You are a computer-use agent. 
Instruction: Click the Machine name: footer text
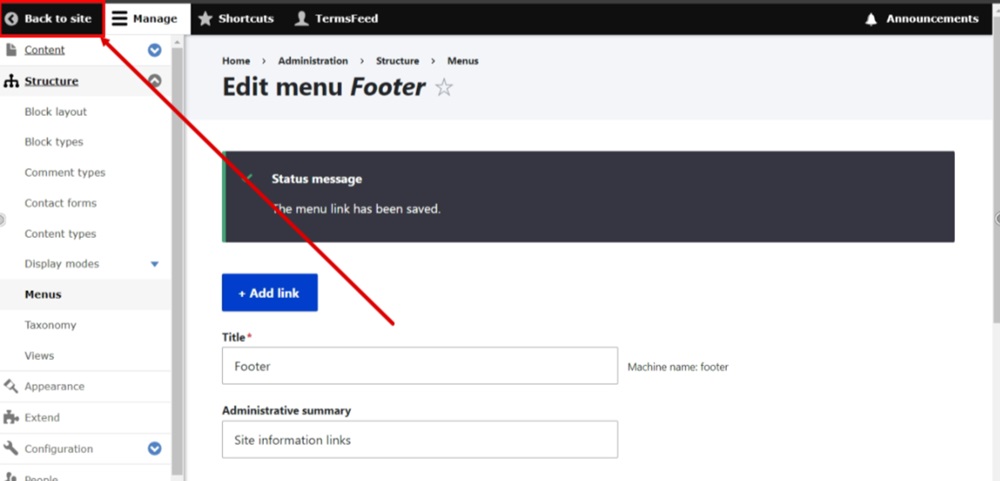tap(678, 367)
